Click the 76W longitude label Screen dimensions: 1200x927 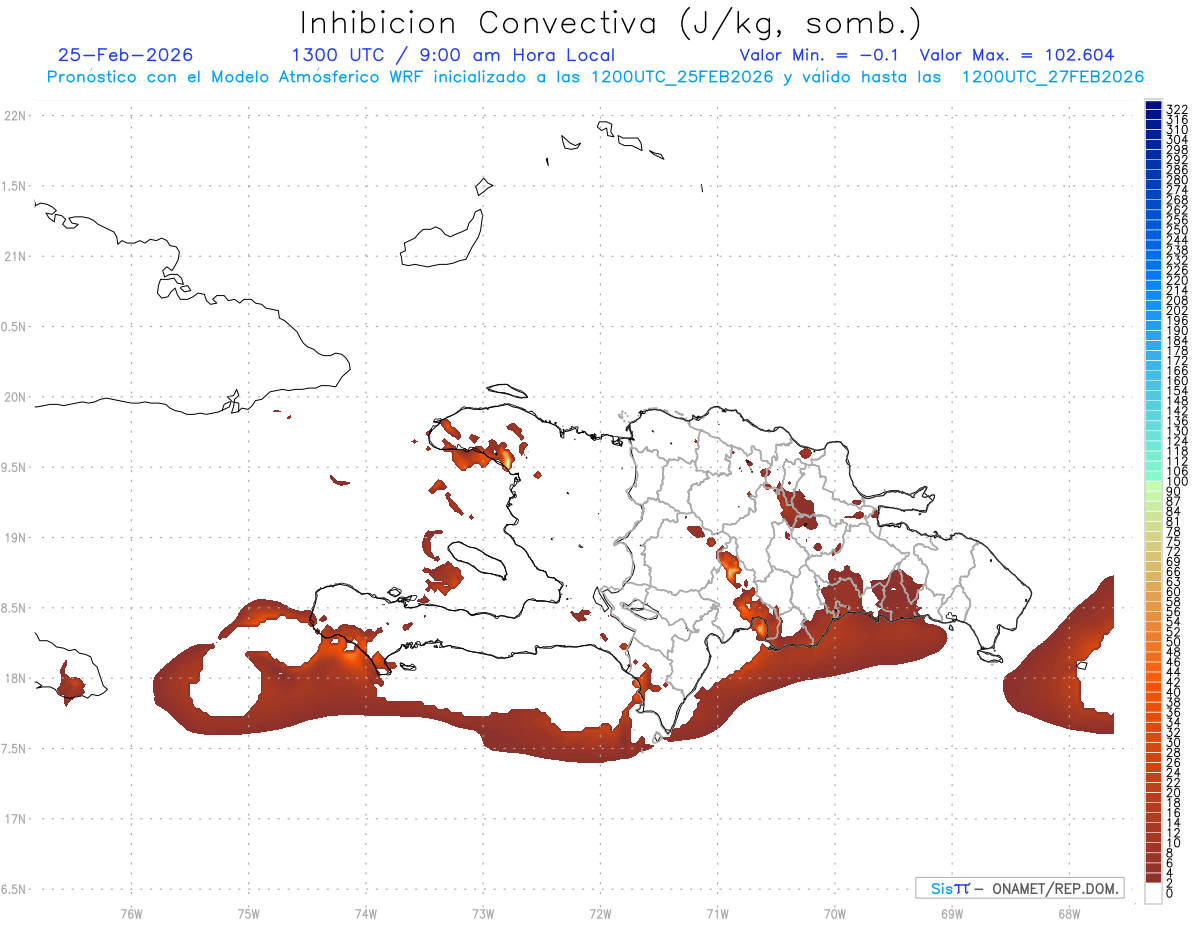tap(131, 912)
